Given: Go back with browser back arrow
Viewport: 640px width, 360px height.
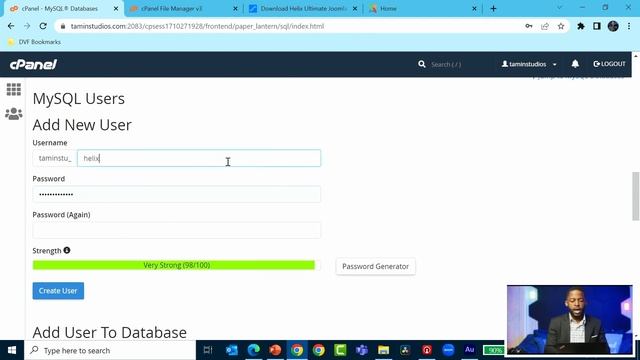Looking at the screenshot, I should click(11, 26).
